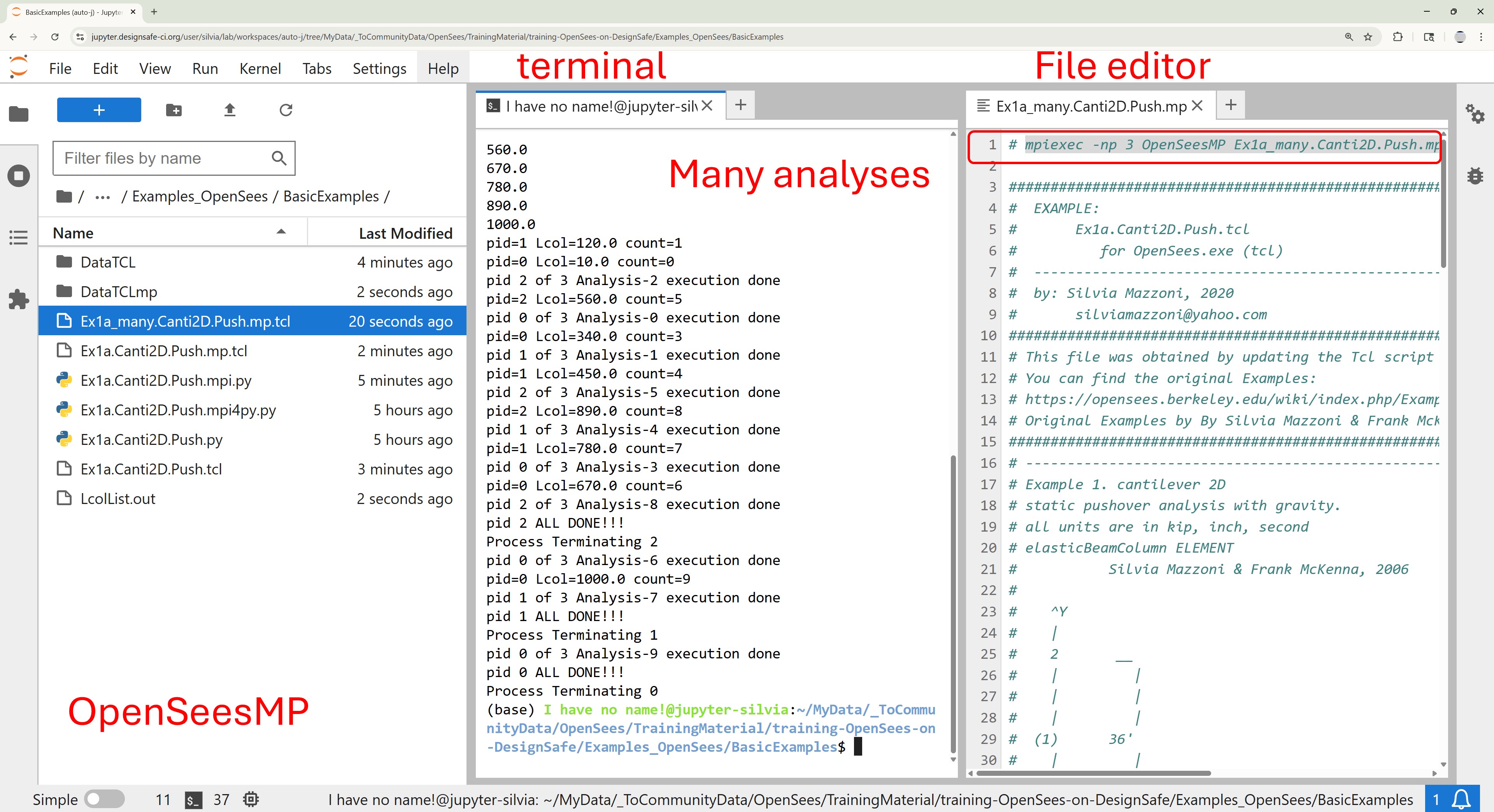Open the file browser sidebar icon

(x=19, y=114)
